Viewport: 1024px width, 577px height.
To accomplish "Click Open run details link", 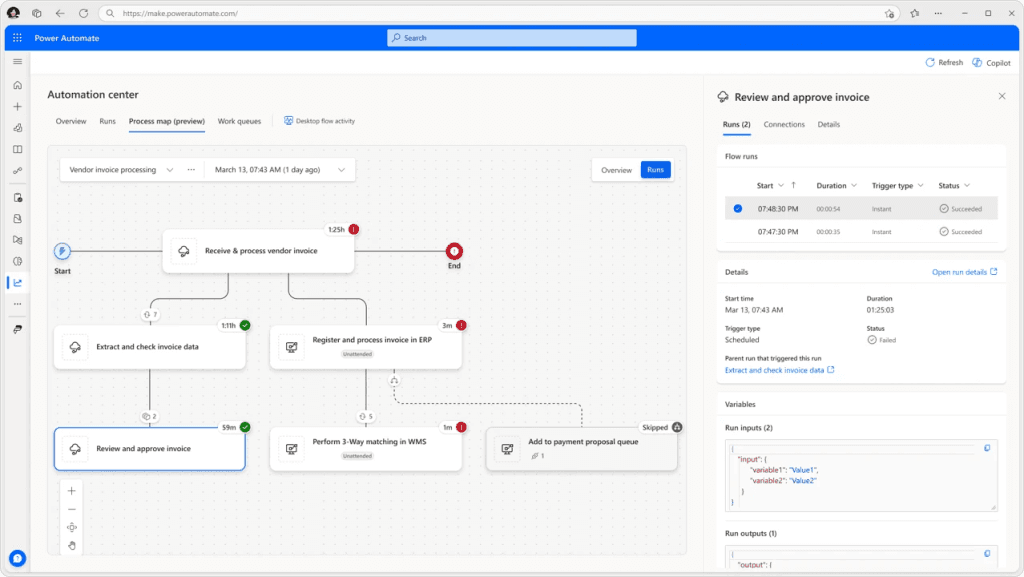I will point(964,272).
